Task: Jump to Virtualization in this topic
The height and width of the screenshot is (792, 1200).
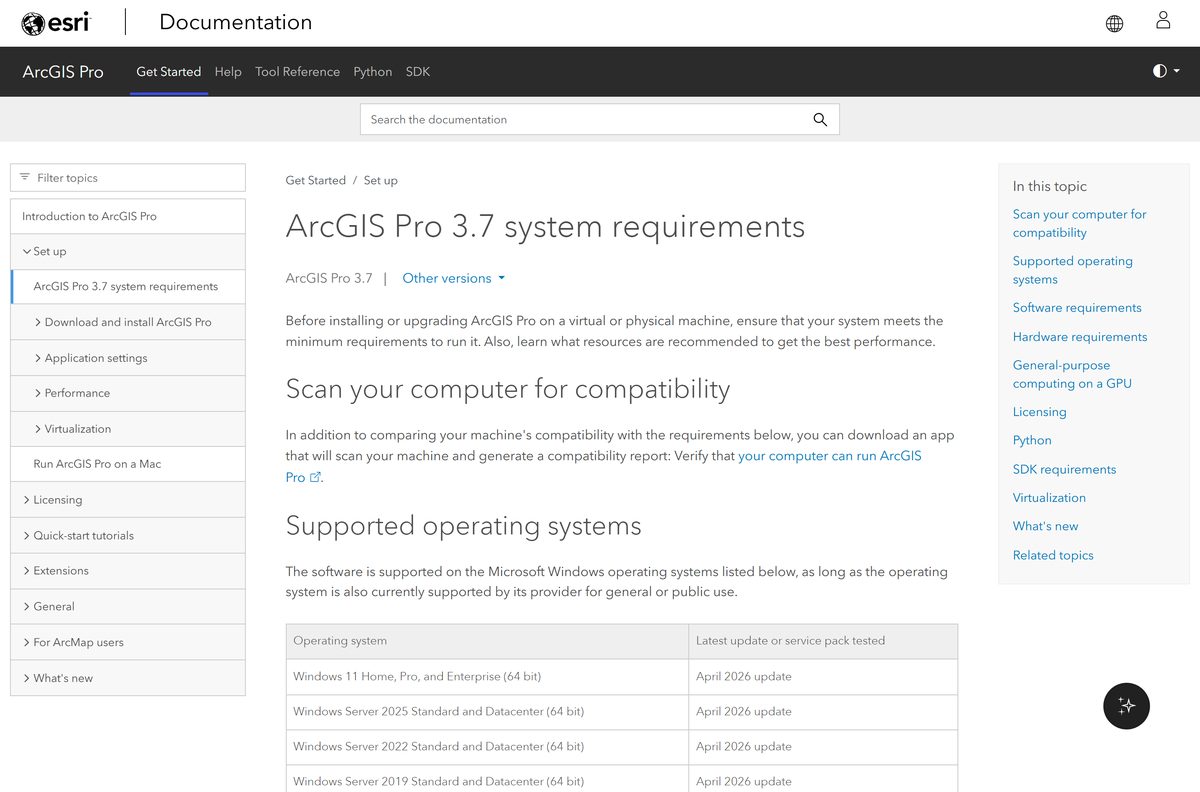Action: tap(1049, 497)
